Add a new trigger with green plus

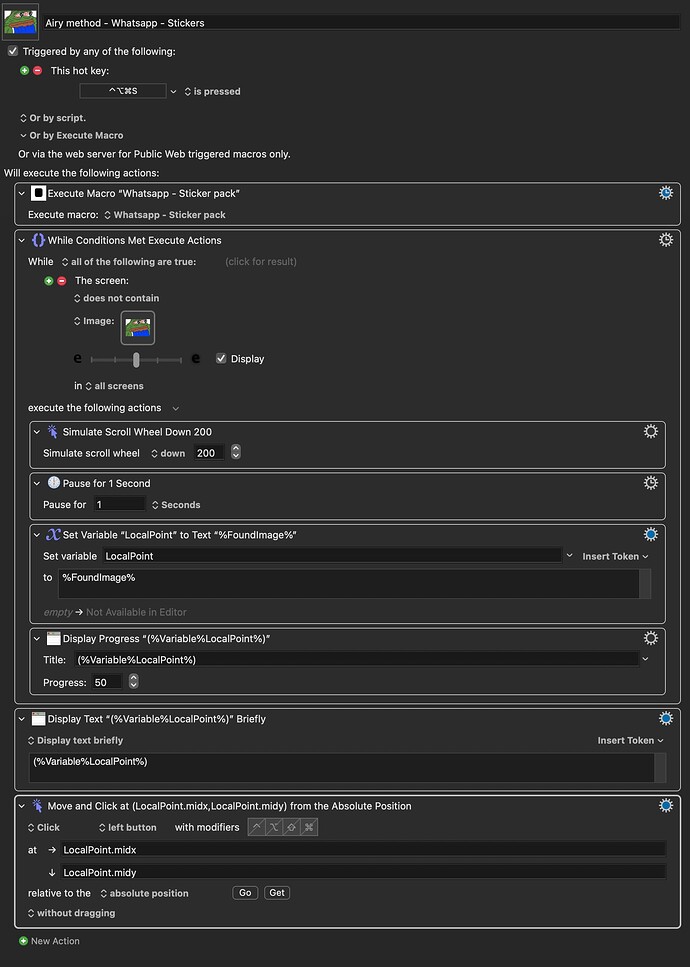pyautogui.click(x=25, y=71)
